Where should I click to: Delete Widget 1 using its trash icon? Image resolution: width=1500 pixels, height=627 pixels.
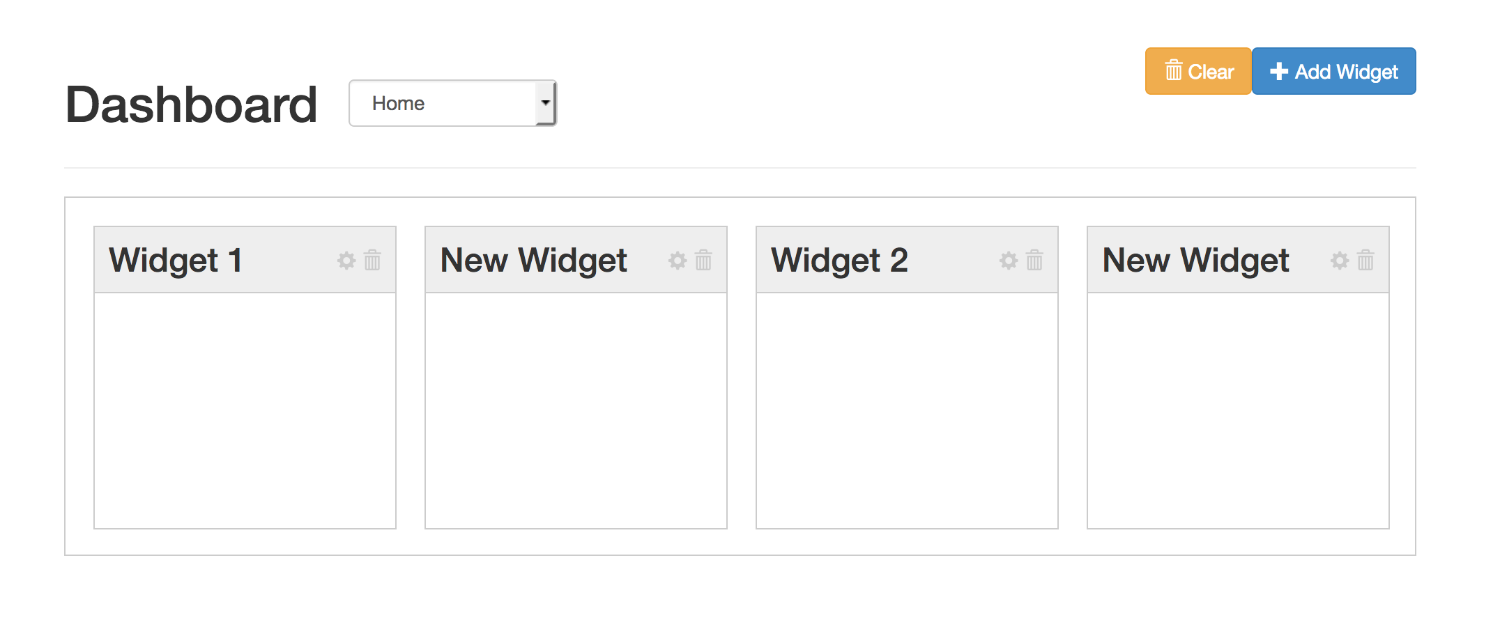[373, 261]
